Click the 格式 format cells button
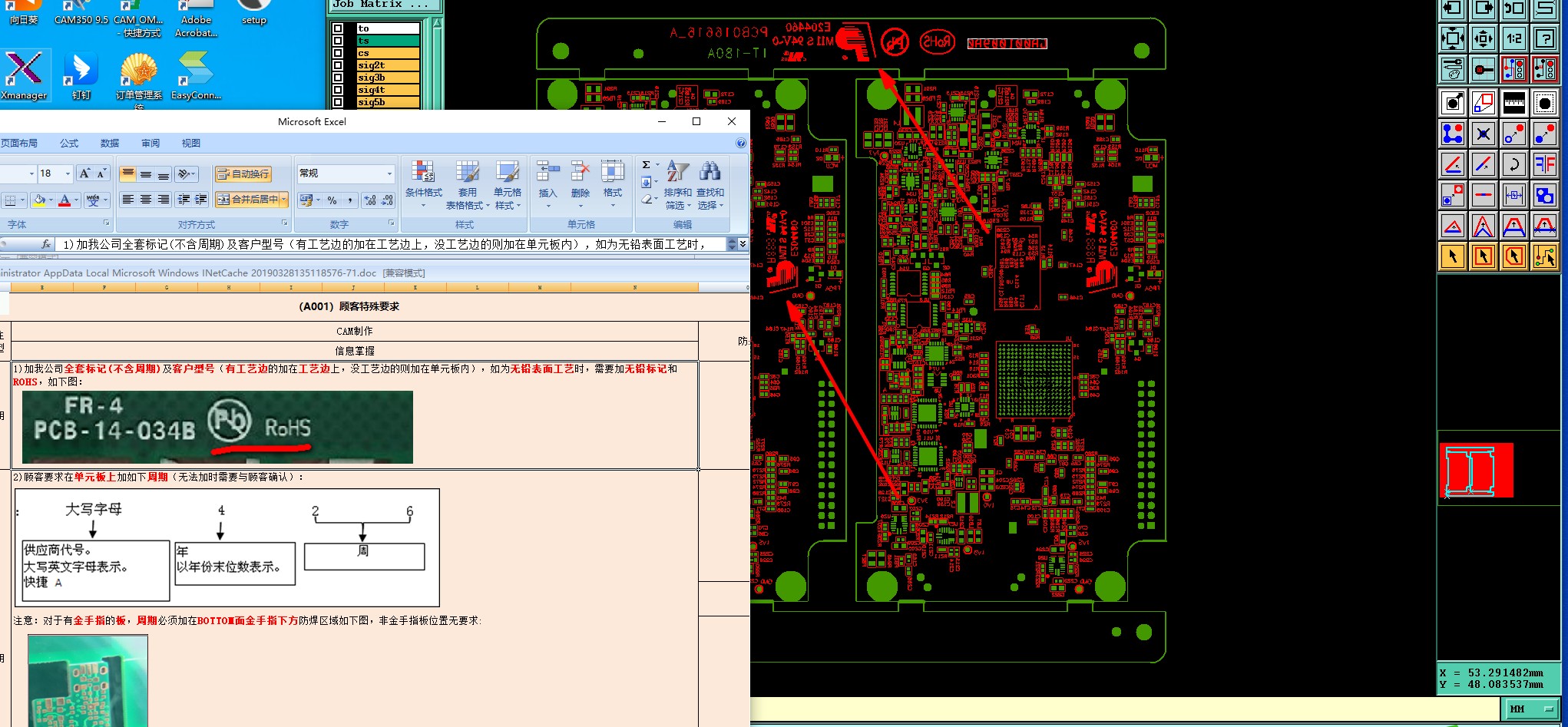Viewport: 1568px width, 727px height. (613, 185)
